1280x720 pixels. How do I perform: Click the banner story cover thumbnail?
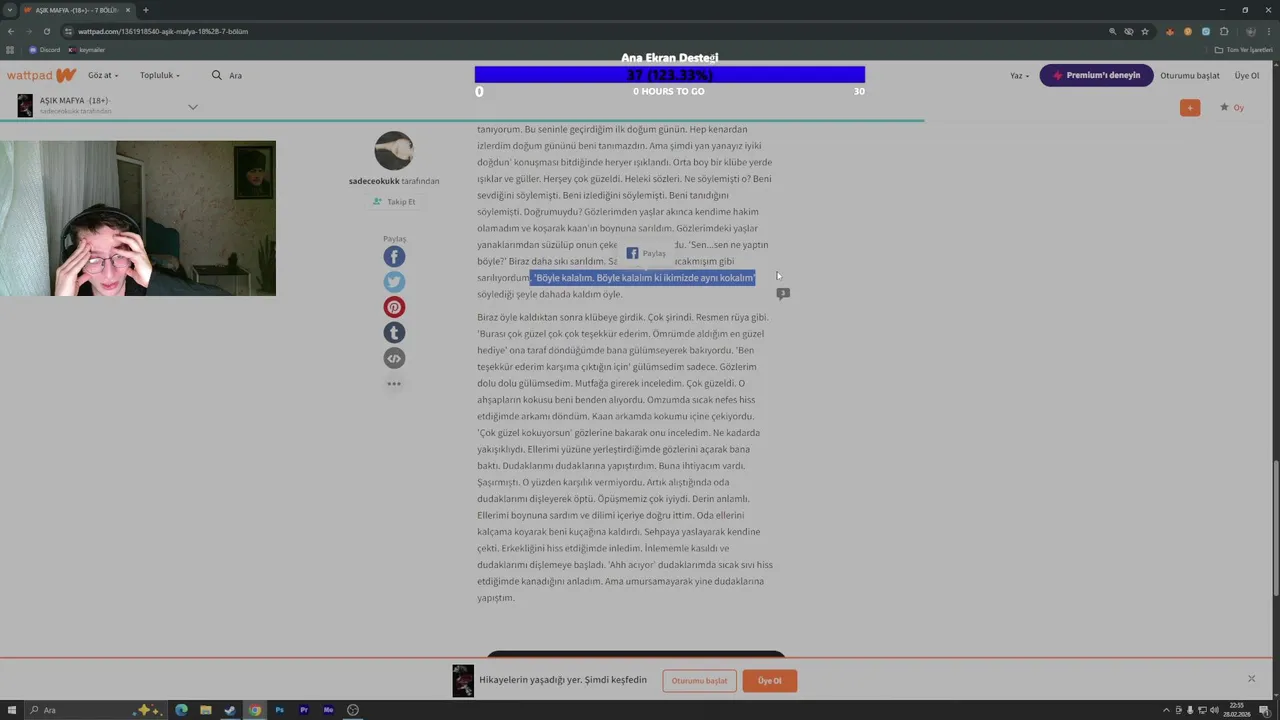pyautogui.click(x=463, y=681)
